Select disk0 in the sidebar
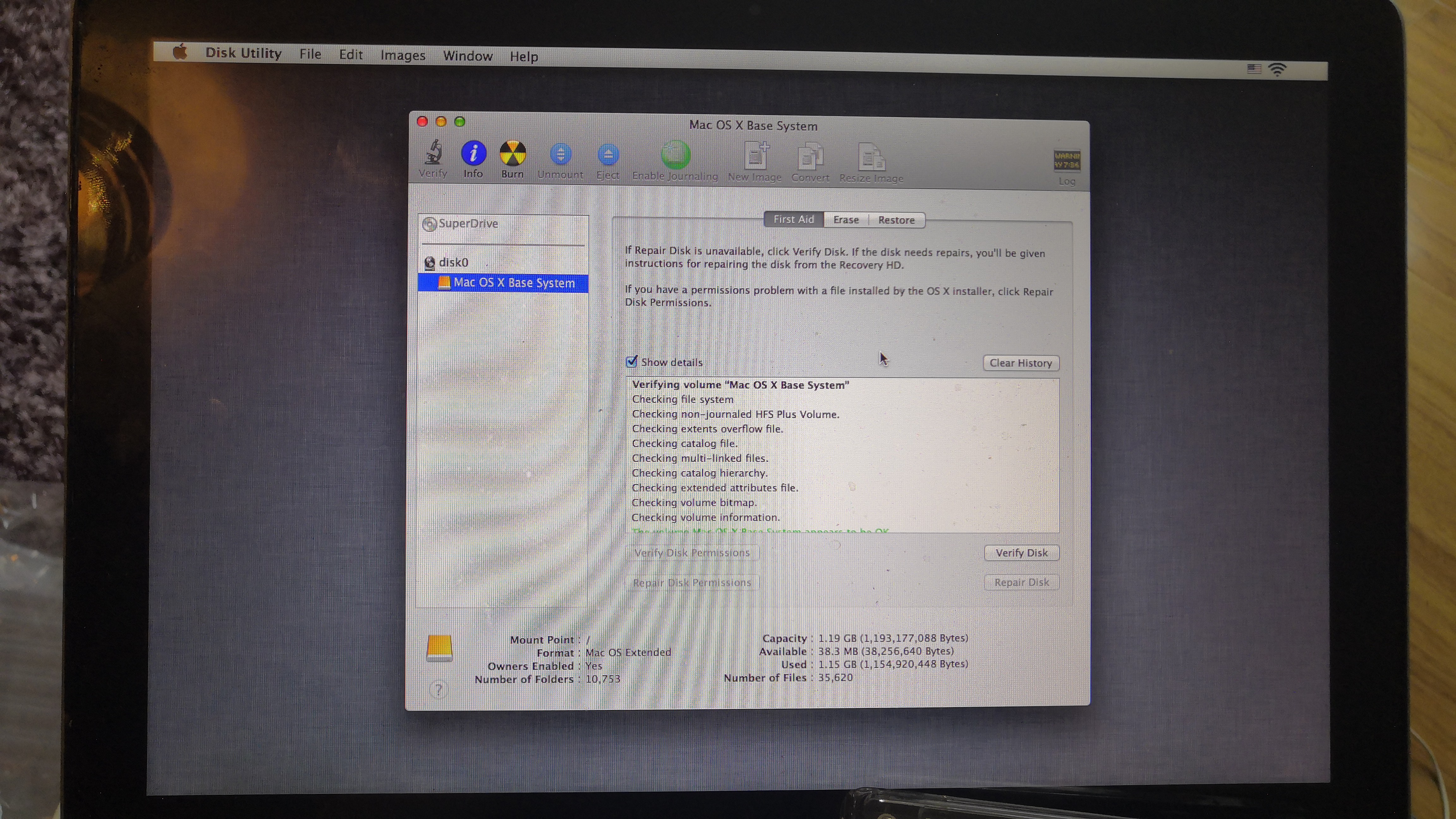This screenshot has width=1456, height=819. (x=453, y=262)
